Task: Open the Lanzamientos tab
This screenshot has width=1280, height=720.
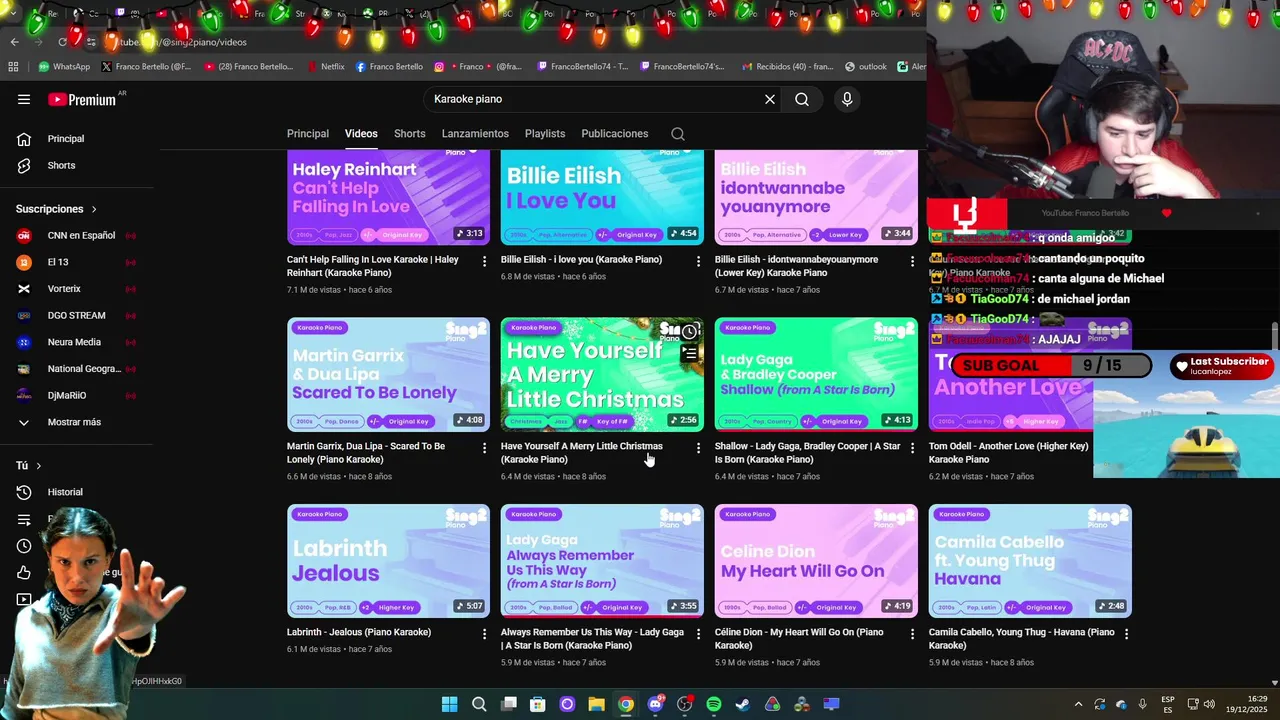Action: (x=475, y=134)
